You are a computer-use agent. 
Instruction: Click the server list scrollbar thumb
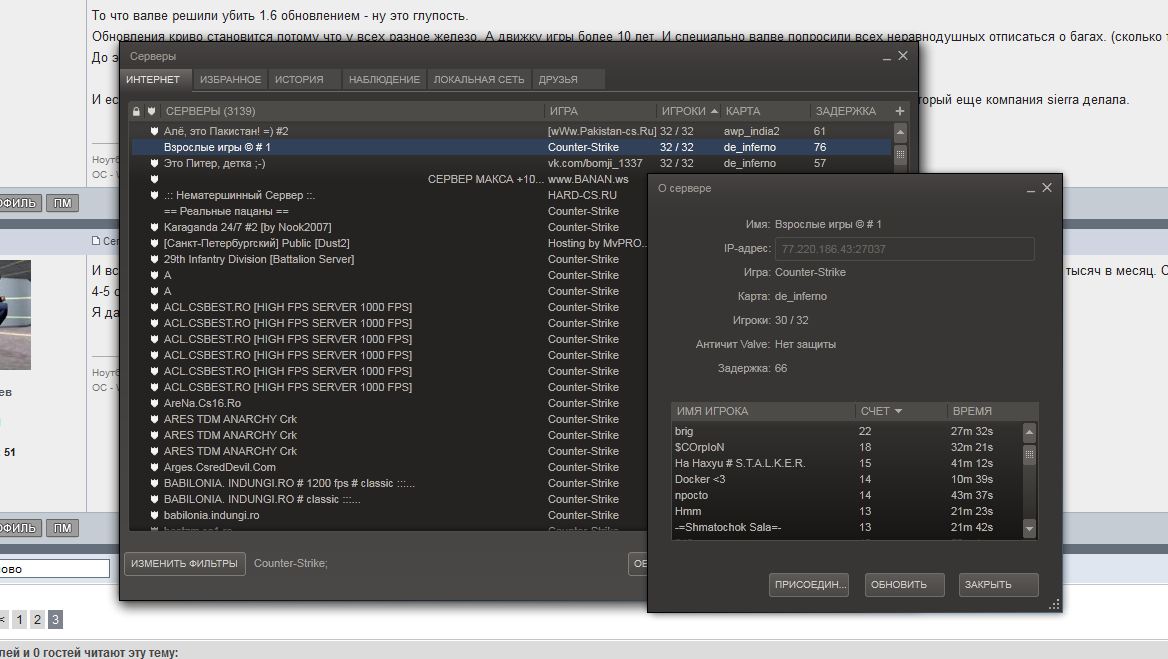(x=900, y=154)
